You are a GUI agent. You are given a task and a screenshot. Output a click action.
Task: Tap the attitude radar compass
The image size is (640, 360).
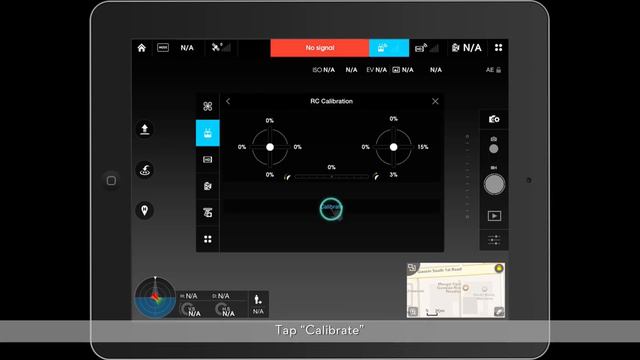155,297
